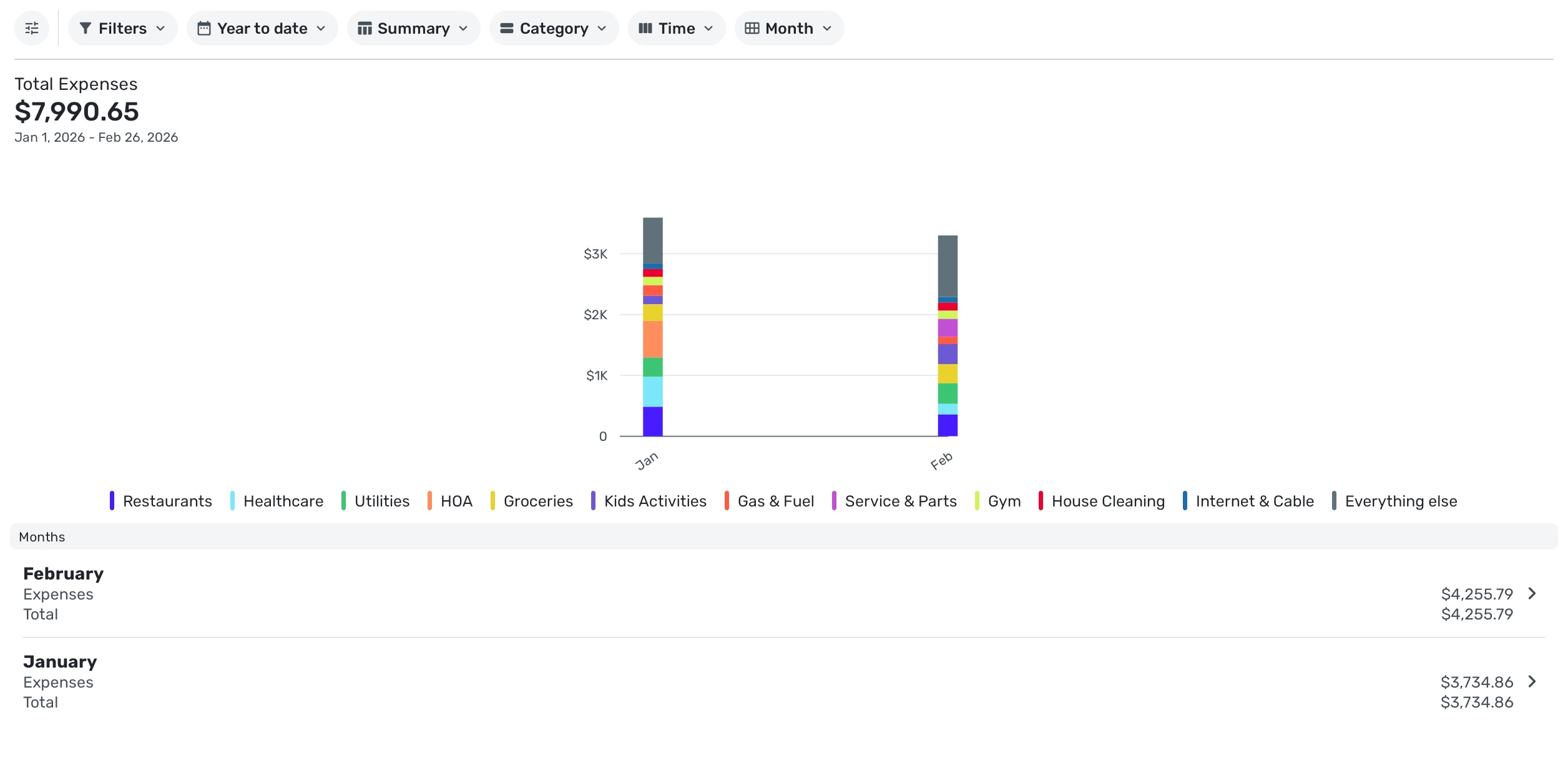Viewport: 1568px width, 775px height.
Task: Toggle Healthcare series in legend
Action: tap(283, 501)
